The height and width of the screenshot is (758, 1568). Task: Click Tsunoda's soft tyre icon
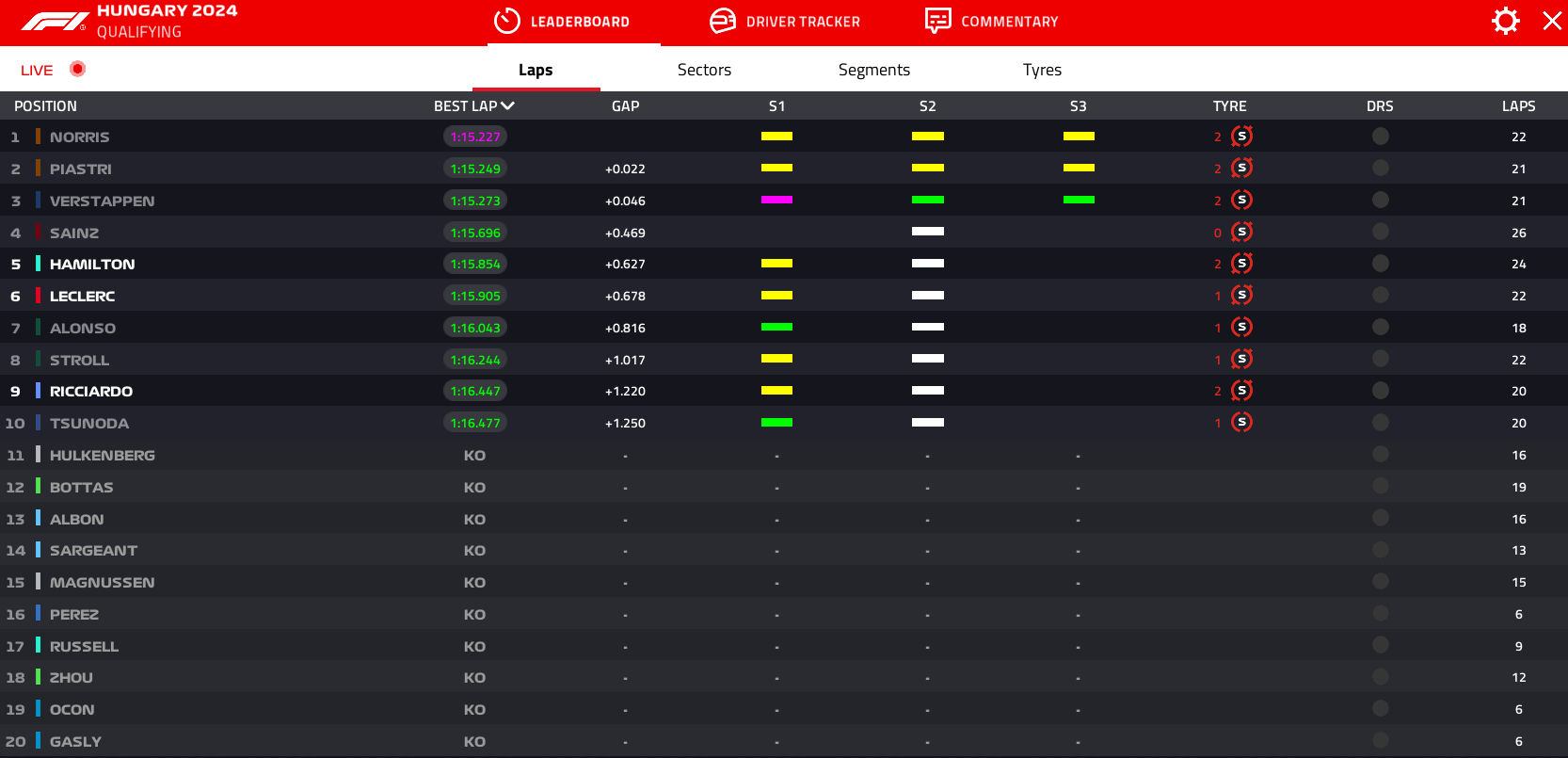point(1242,422)
